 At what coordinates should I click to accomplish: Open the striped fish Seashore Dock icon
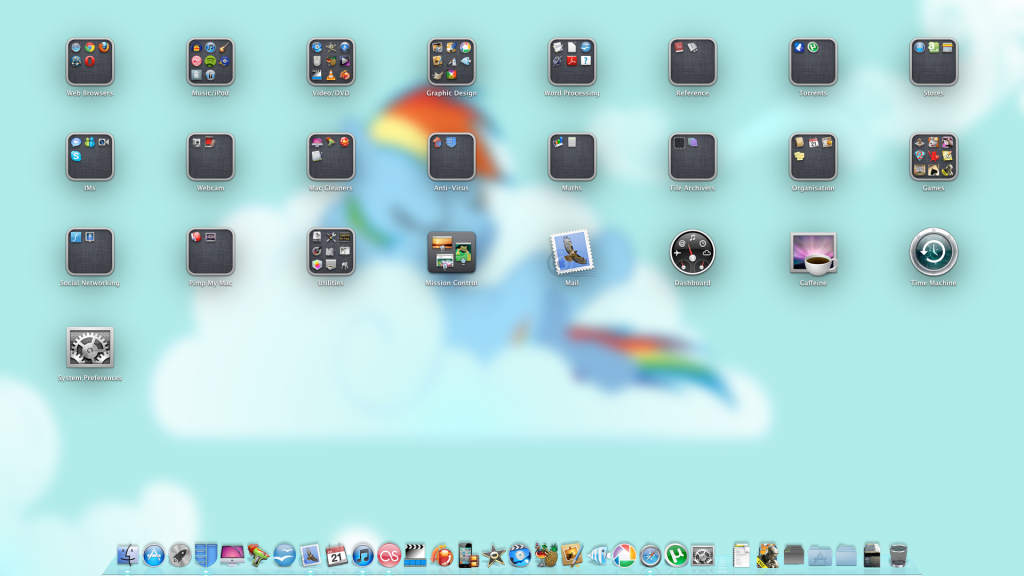[598, 555]
